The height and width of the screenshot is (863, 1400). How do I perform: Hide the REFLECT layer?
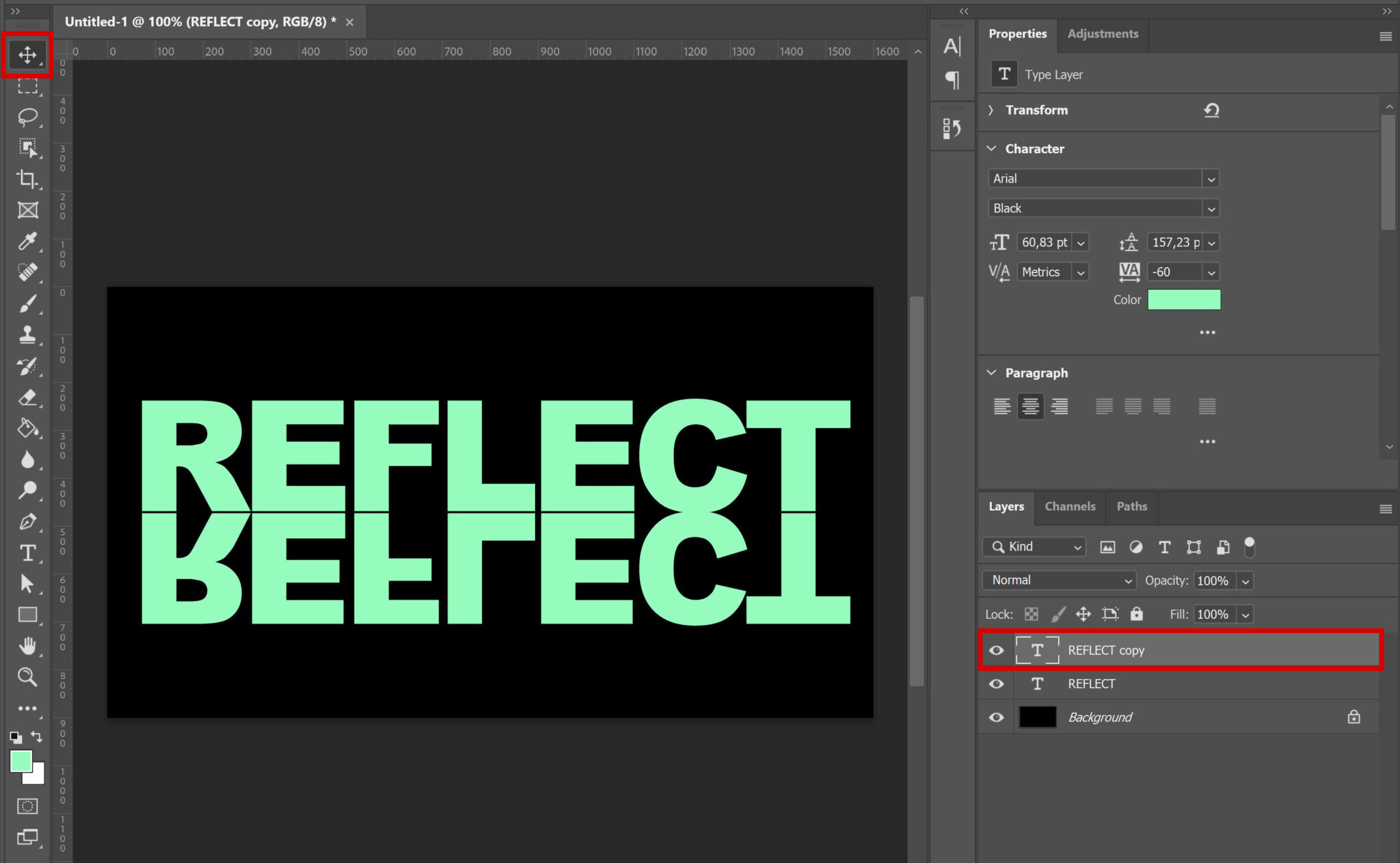coord(995,684)
